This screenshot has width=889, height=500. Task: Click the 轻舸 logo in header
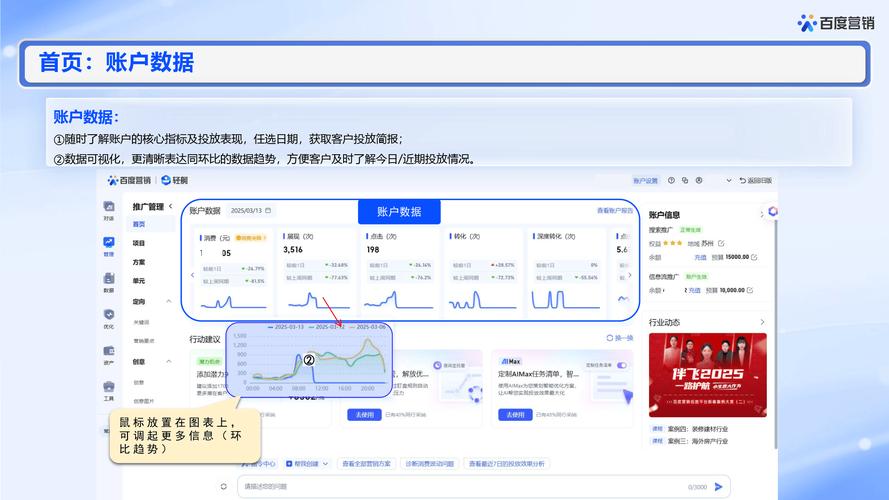[174, 180]
